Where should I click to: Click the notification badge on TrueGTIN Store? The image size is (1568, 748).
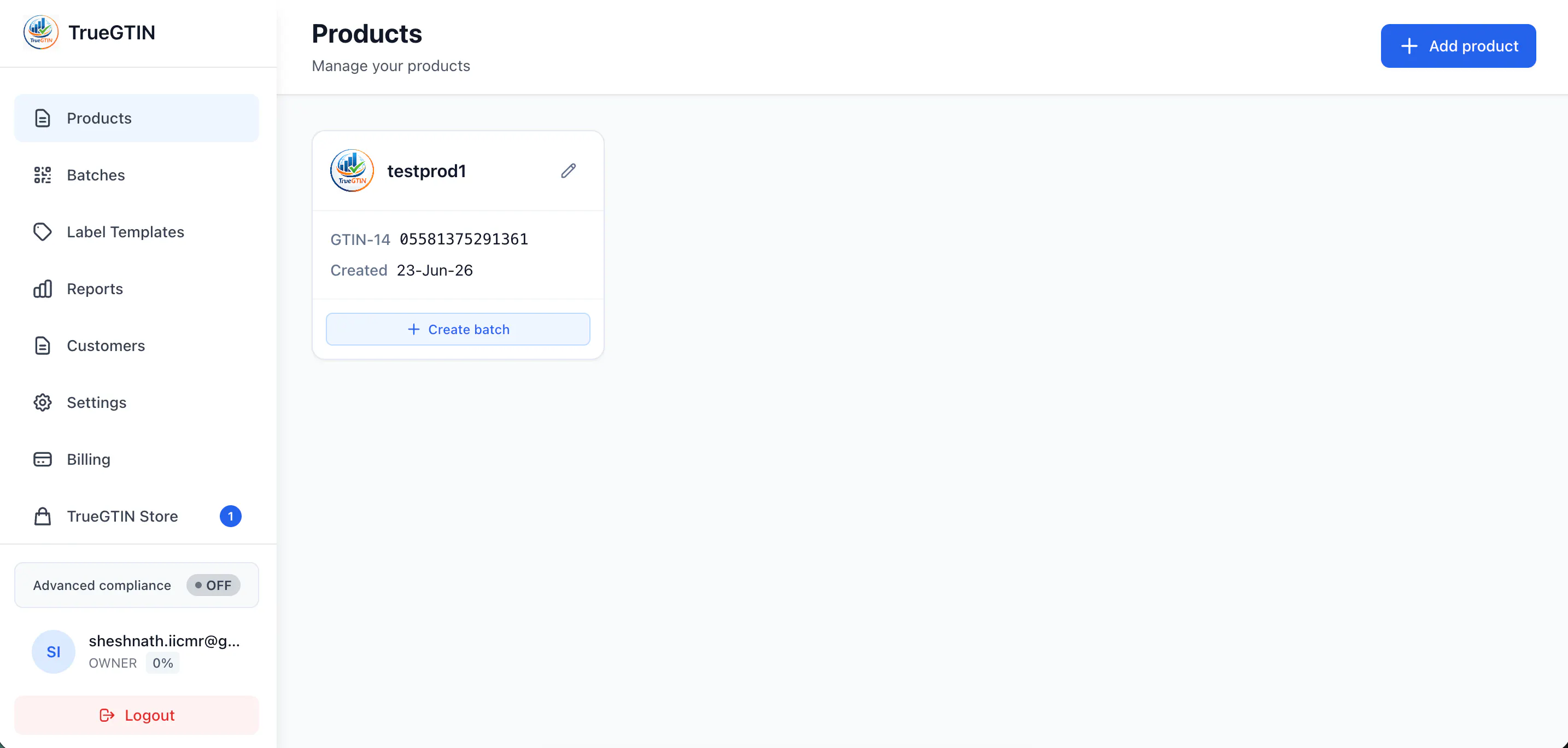click(230, 516)
